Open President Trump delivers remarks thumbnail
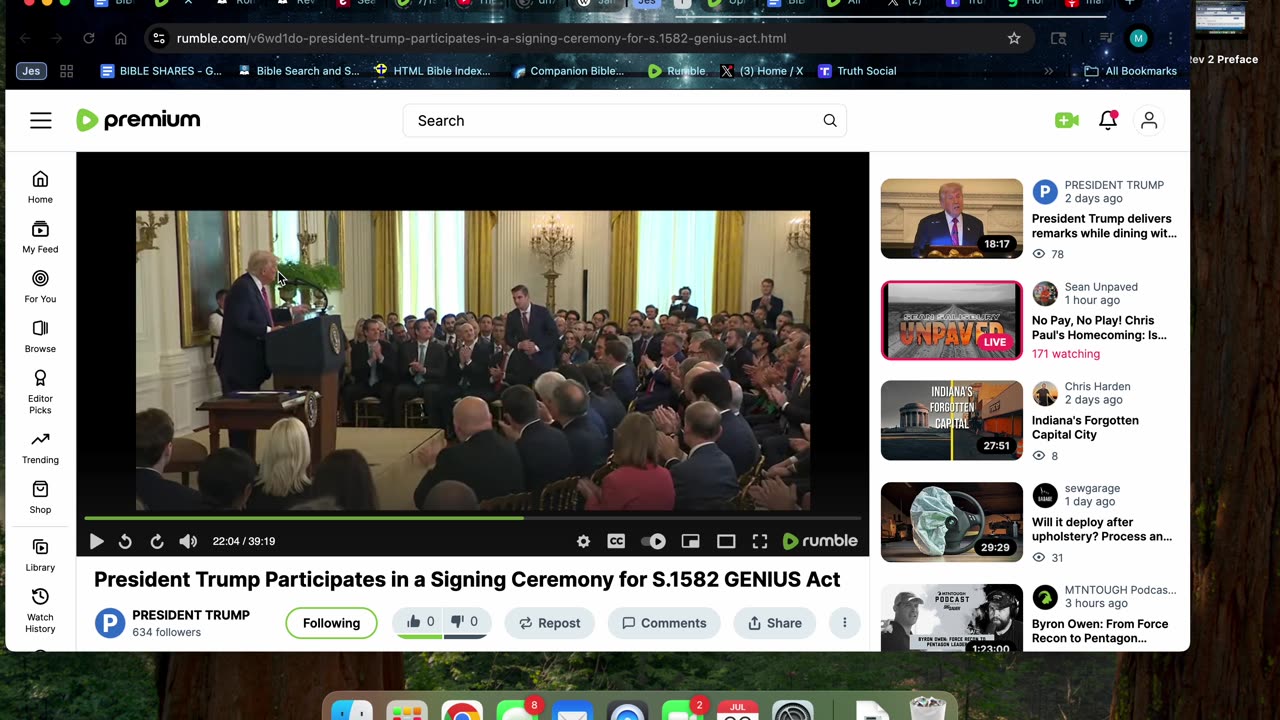 951,219
